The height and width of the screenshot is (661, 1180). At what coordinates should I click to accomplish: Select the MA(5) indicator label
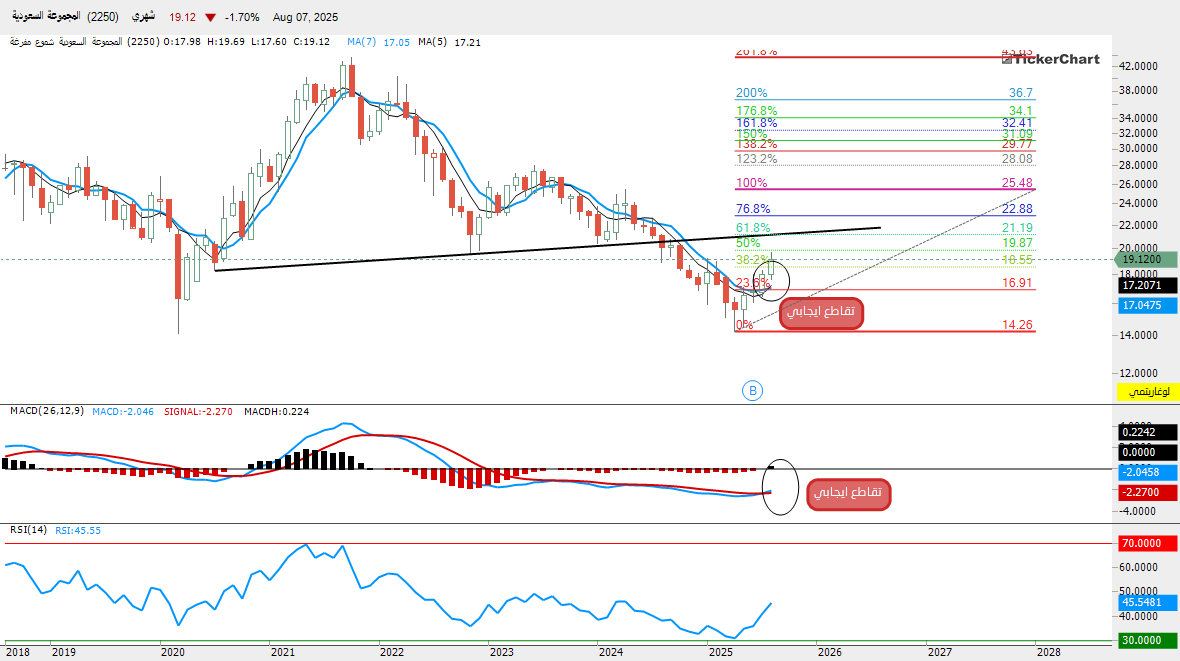(432, 42)
